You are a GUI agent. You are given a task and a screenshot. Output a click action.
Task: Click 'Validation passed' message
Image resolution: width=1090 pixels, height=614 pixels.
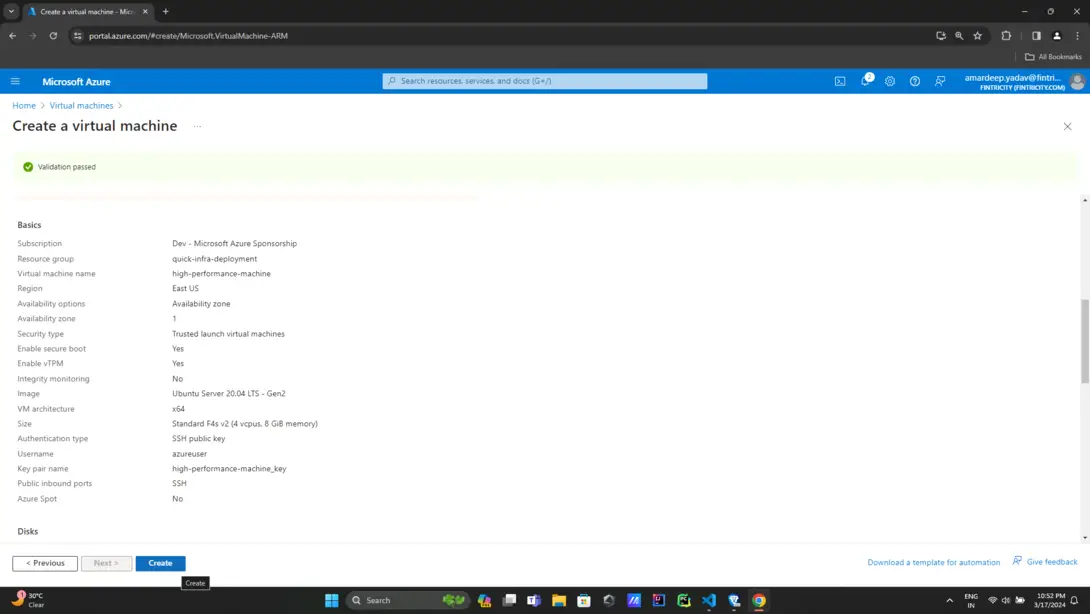click(x=67, y=167)
